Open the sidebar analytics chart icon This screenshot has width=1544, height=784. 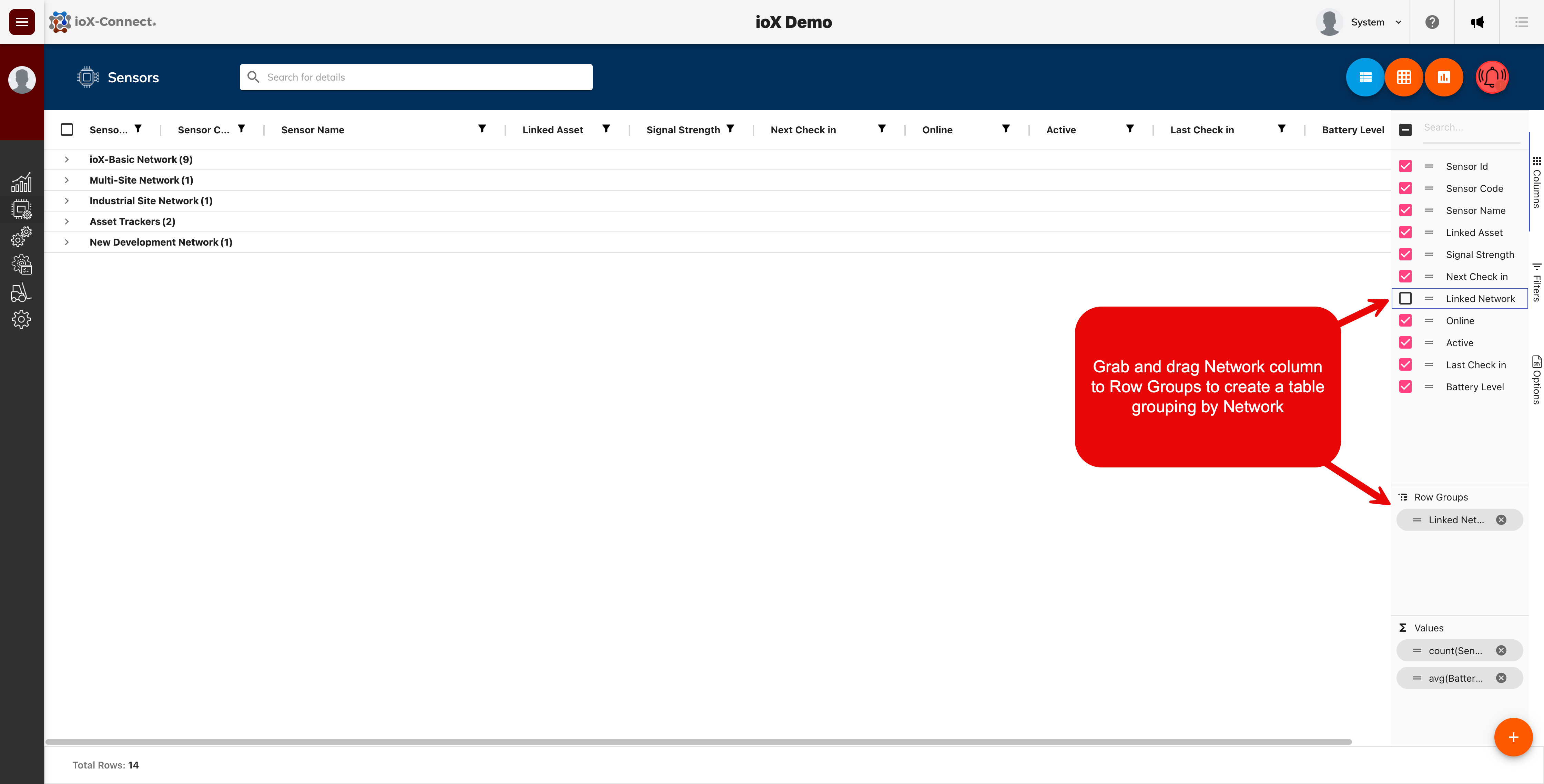(22, 183)
